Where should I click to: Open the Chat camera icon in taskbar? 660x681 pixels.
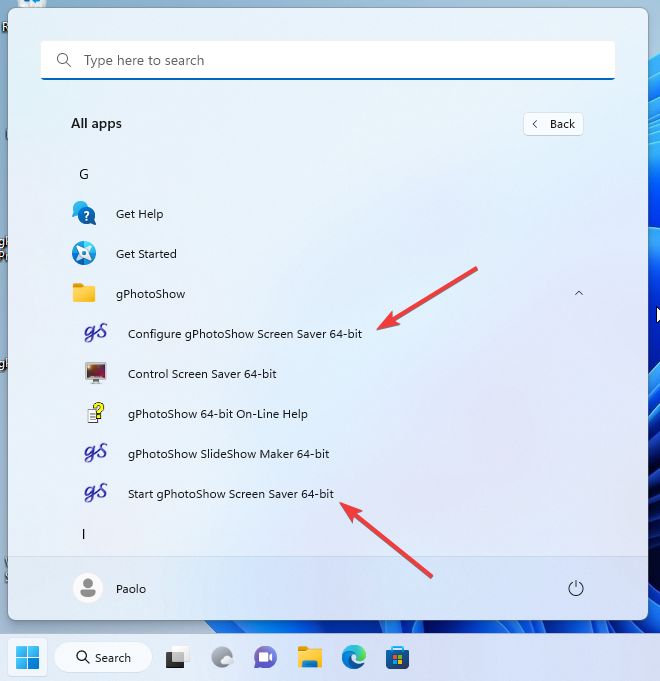[x=265, y=658]
